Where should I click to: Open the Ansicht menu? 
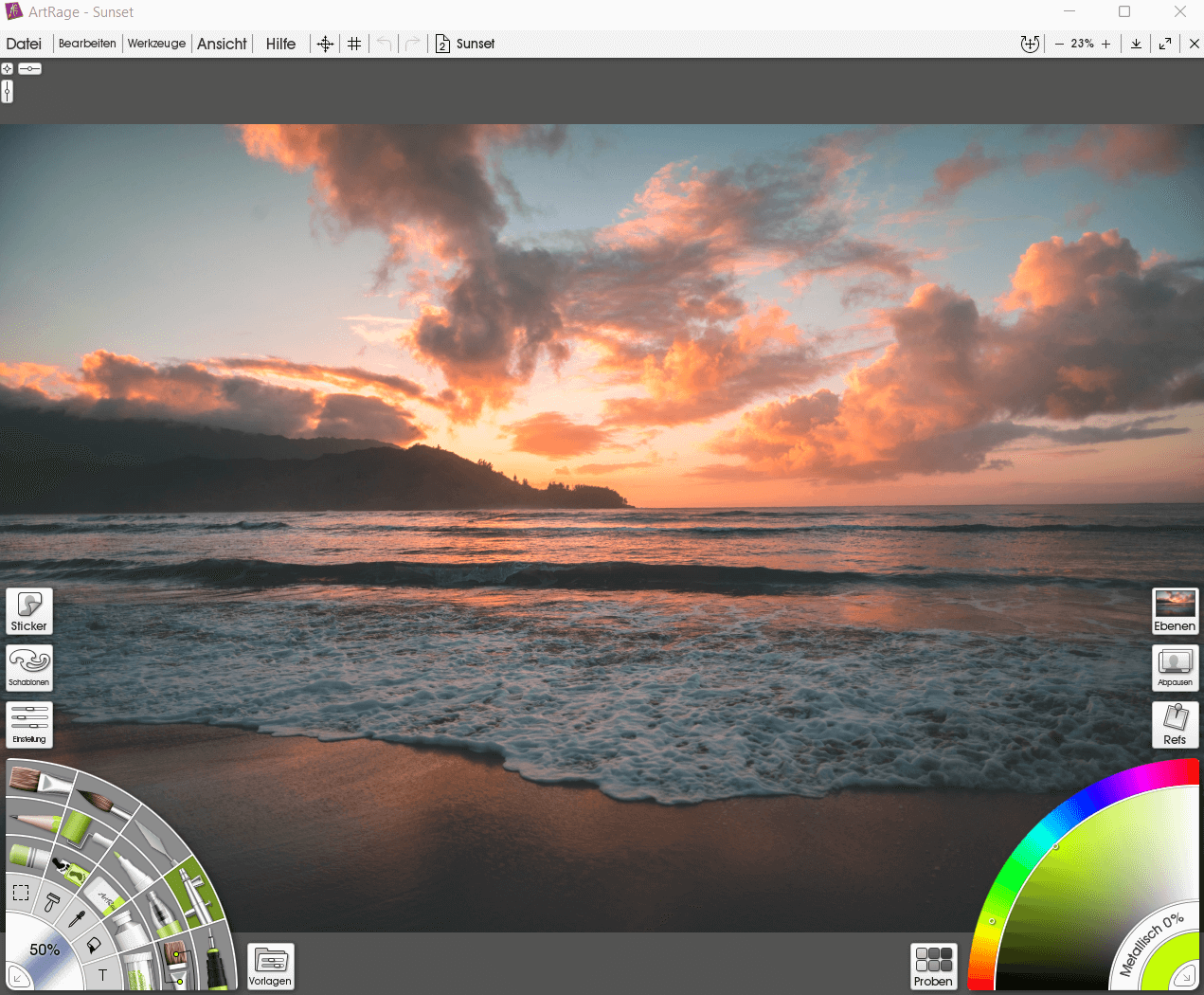click(222, 44)
